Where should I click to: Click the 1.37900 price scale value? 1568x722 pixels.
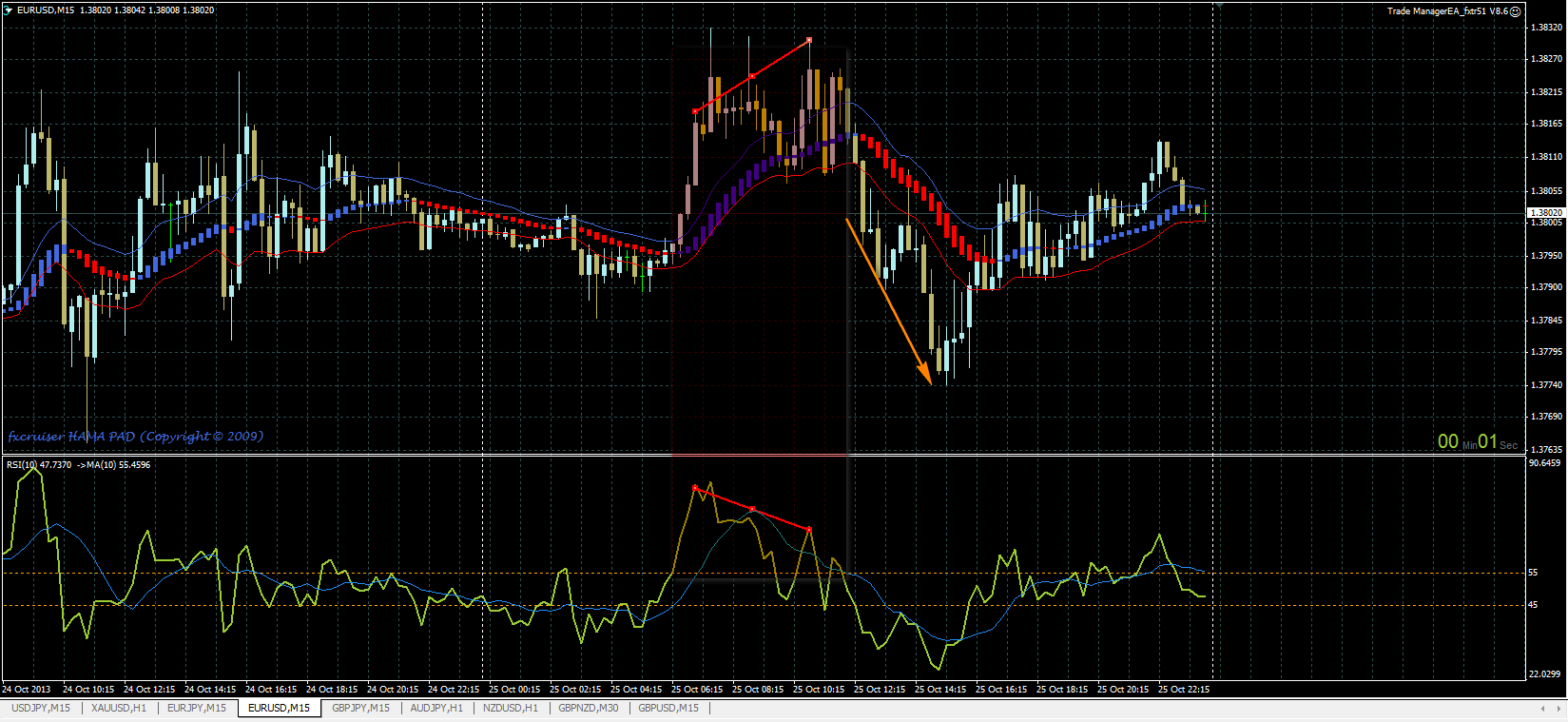click(x=1546, y=287)
